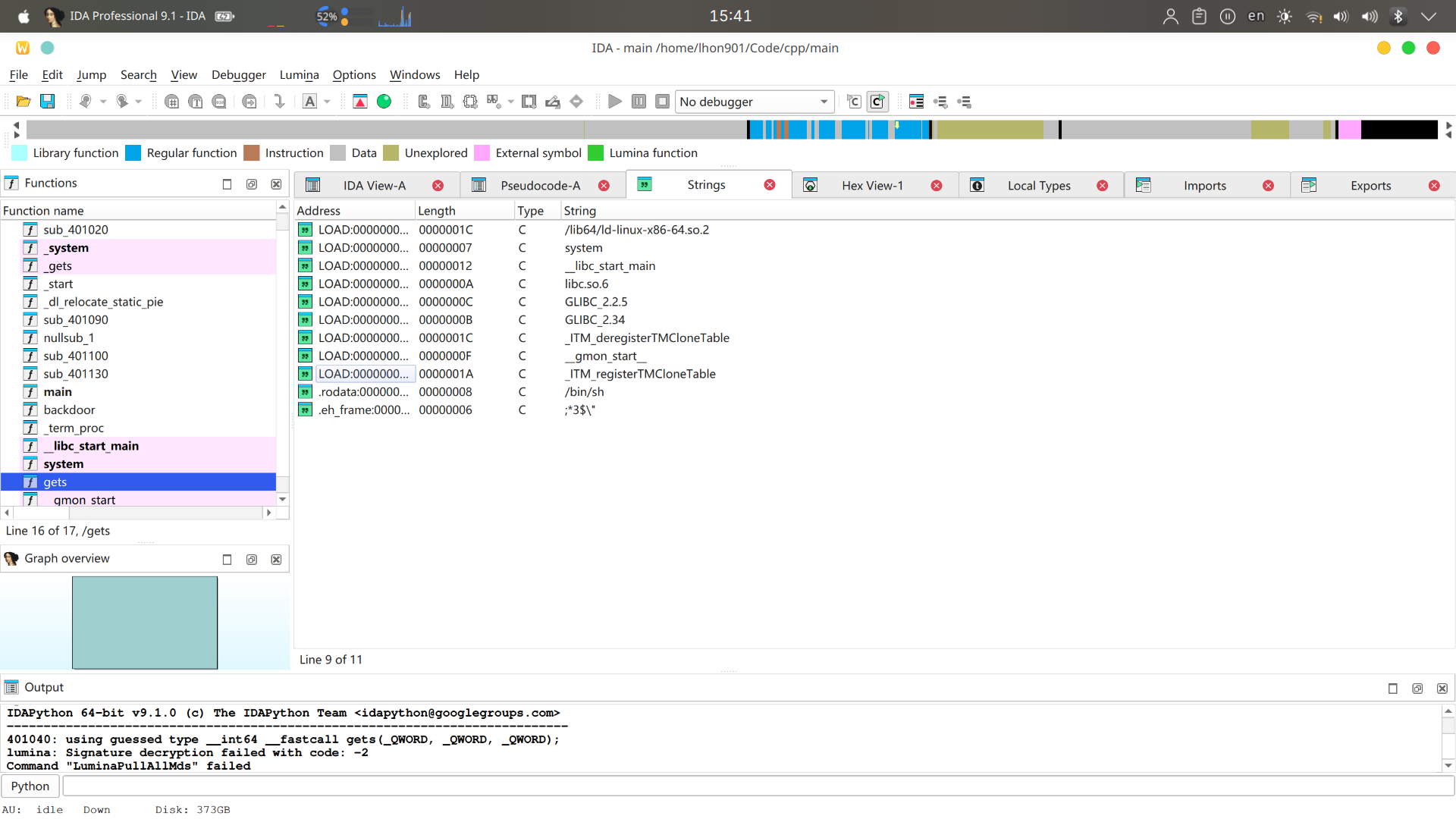
Task: Expand the jump back history arrow
Action: click(103, 102)
